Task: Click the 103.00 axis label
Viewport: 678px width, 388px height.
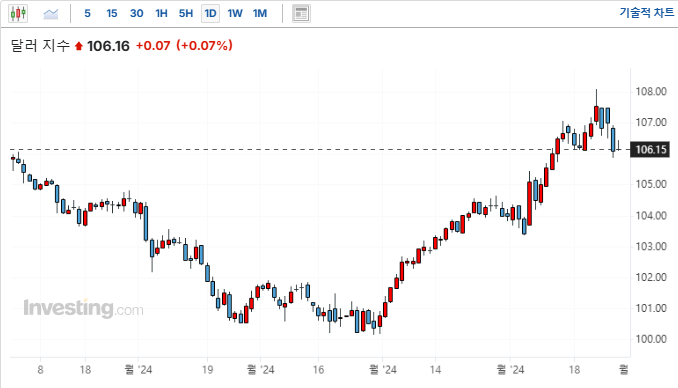Action: click(651, 247)
